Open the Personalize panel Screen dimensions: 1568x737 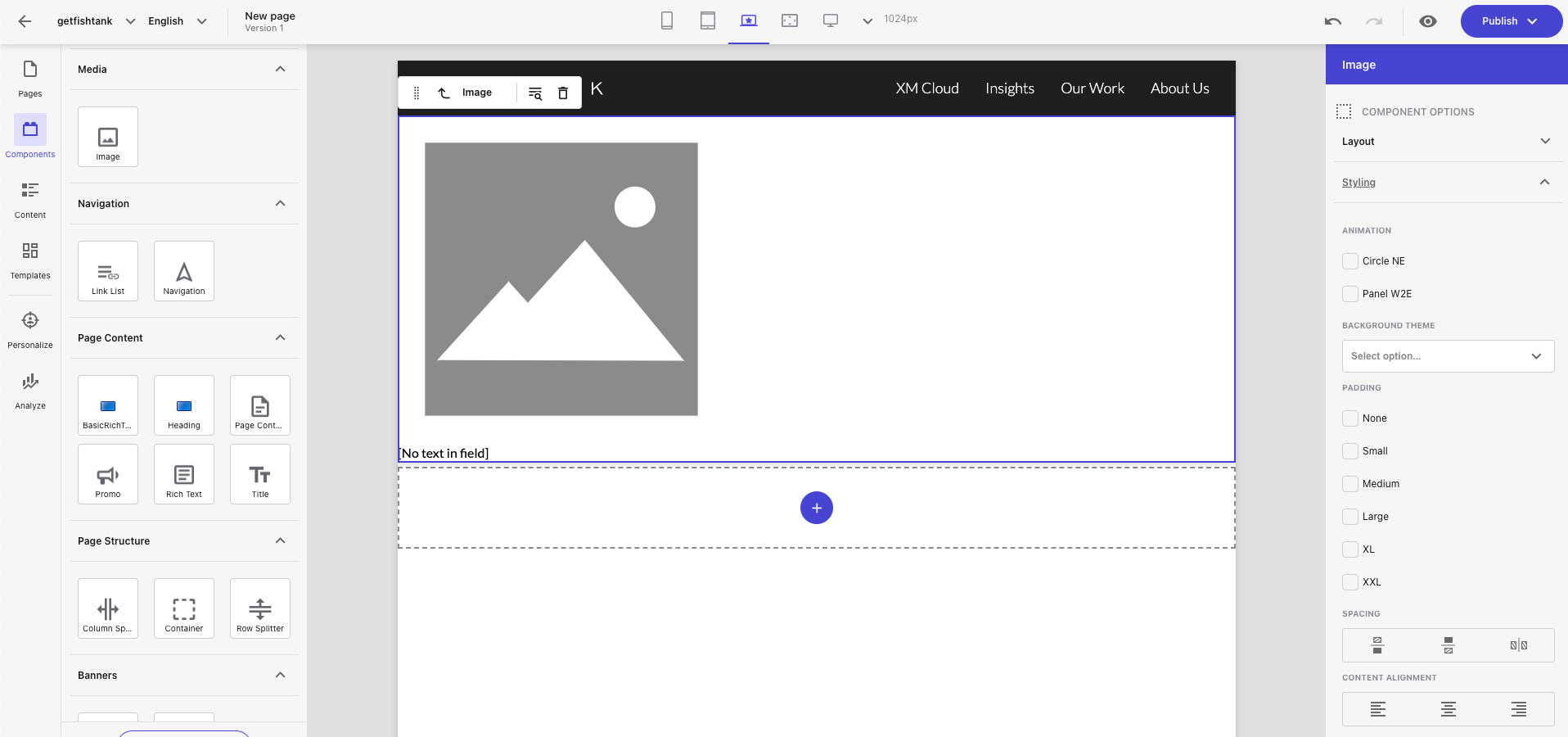coord(29,326)
